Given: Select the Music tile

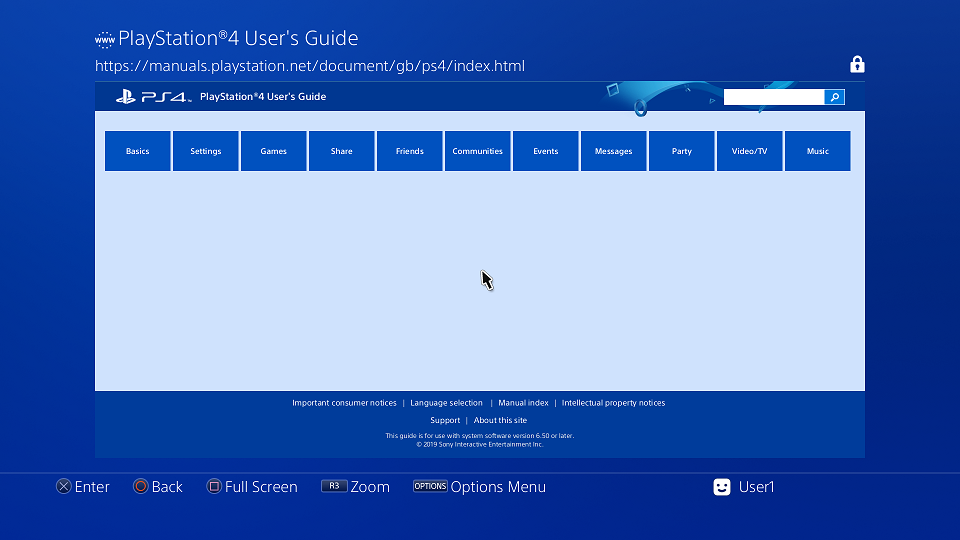Looking at the screenshot, I should (x=817, y=151).
